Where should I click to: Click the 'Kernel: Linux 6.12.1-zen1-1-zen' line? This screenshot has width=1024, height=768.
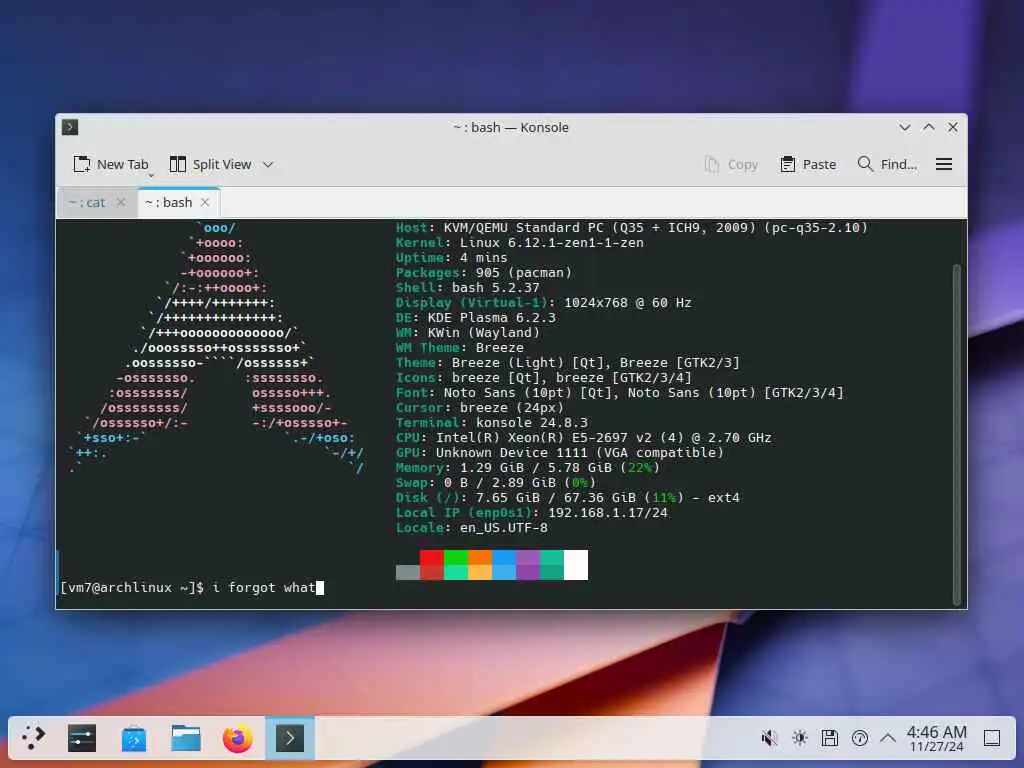(x=519, y=243)
